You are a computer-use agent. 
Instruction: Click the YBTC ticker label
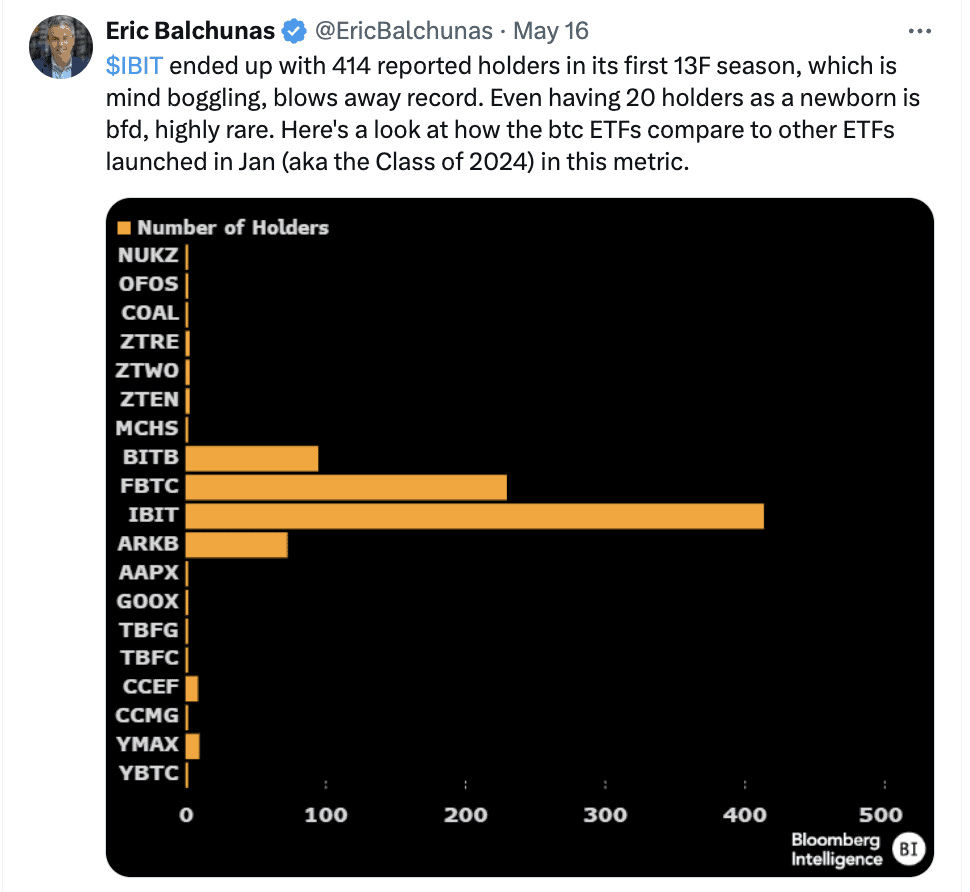[148, 773]
